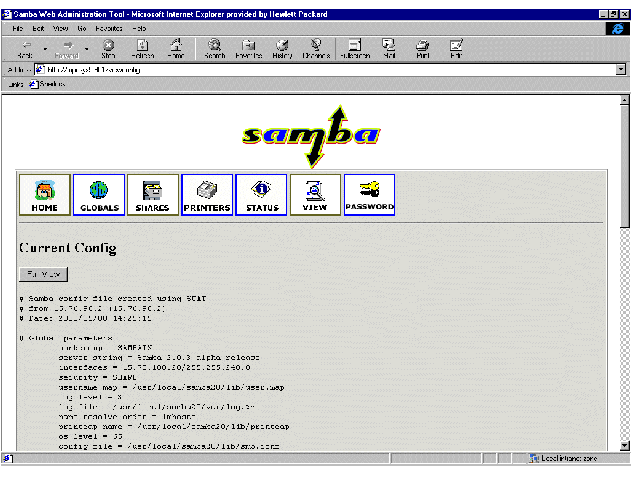
Task: Click the vertical scrollbar up arrow
Action: point(625,100)
